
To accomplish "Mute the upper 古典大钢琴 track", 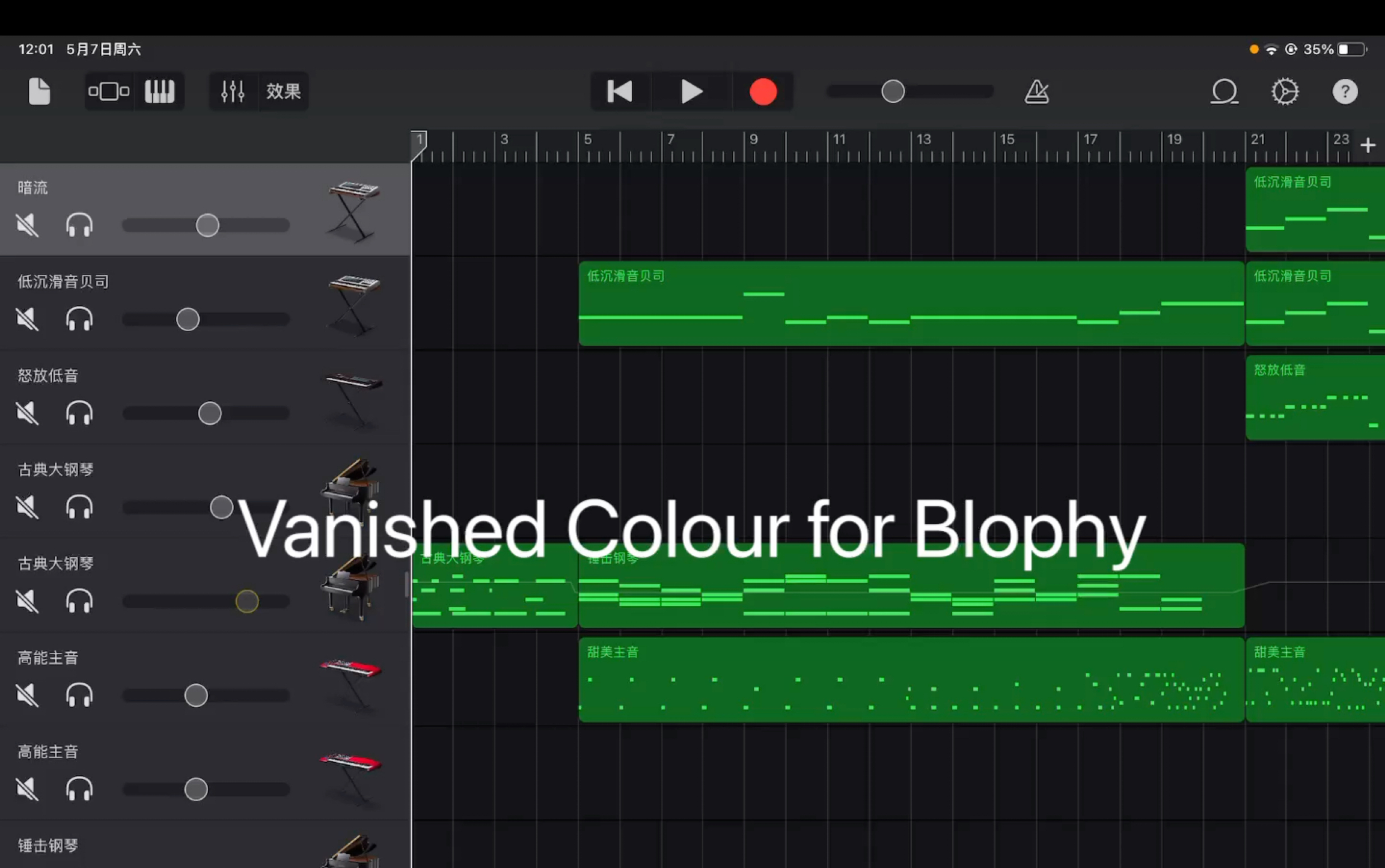I will click(27, 507).
